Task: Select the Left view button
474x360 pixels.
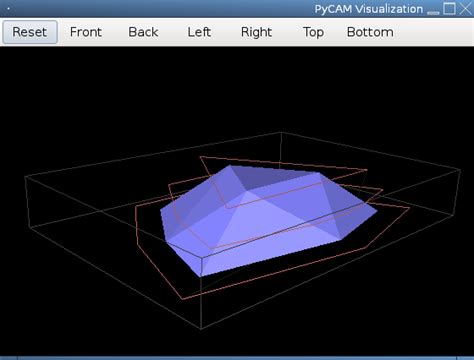Action: coord(199,32)
